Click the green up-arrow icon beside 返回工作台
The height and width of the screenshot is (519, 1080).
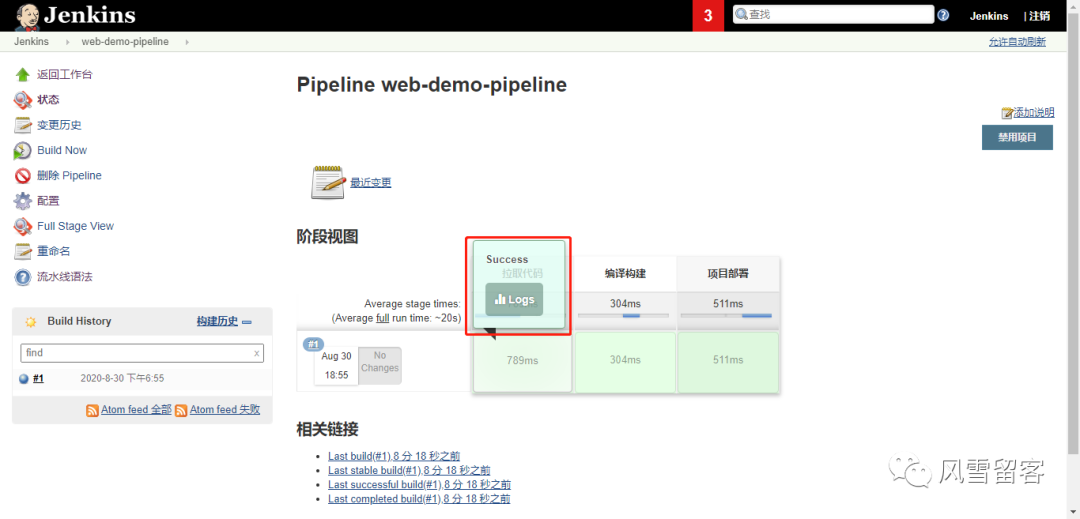[23, 74]
